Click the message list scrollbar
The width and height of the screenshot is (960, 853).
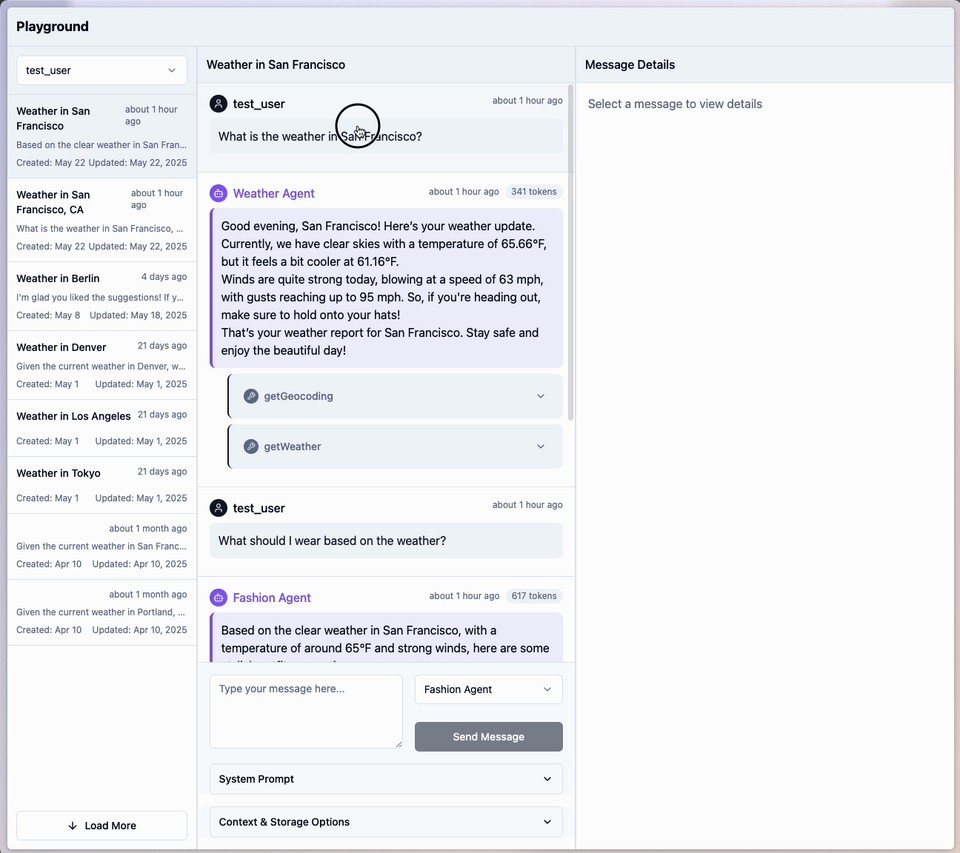point(571,252)
